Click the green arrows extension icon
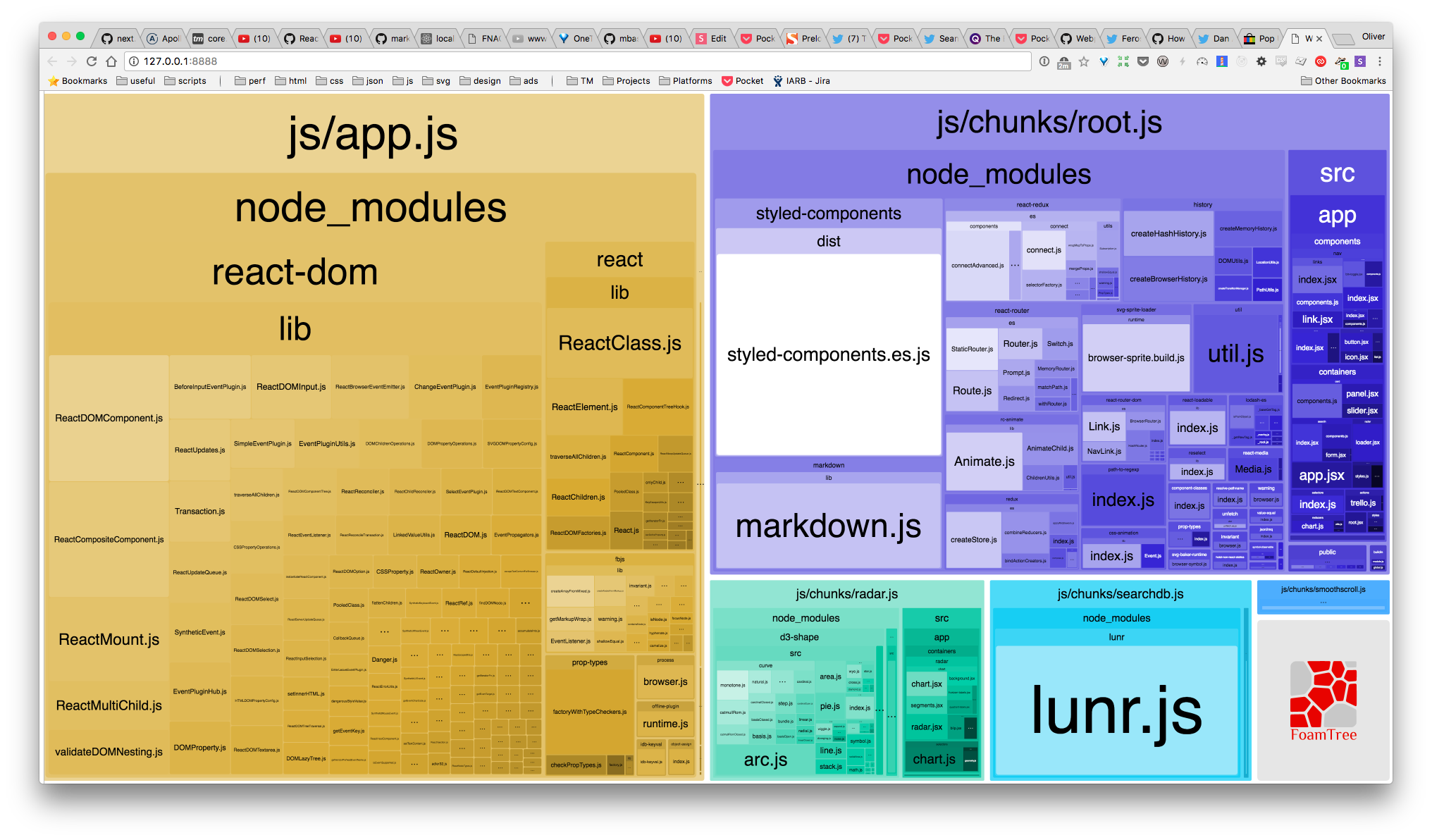This screenshot has width=1432, height=840. tap(1123, 61)
